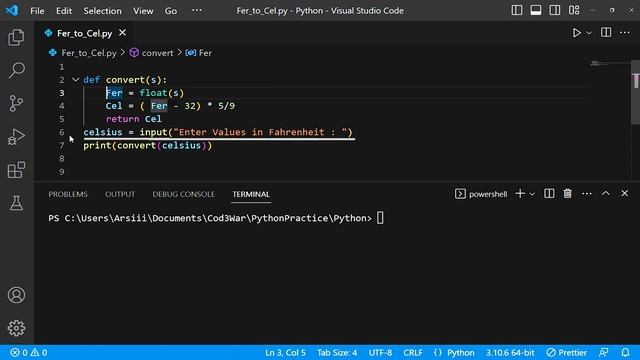Click the VS Code logo icon
The width and height of the screenshot is (640, 360).
(x=12, y=10)
